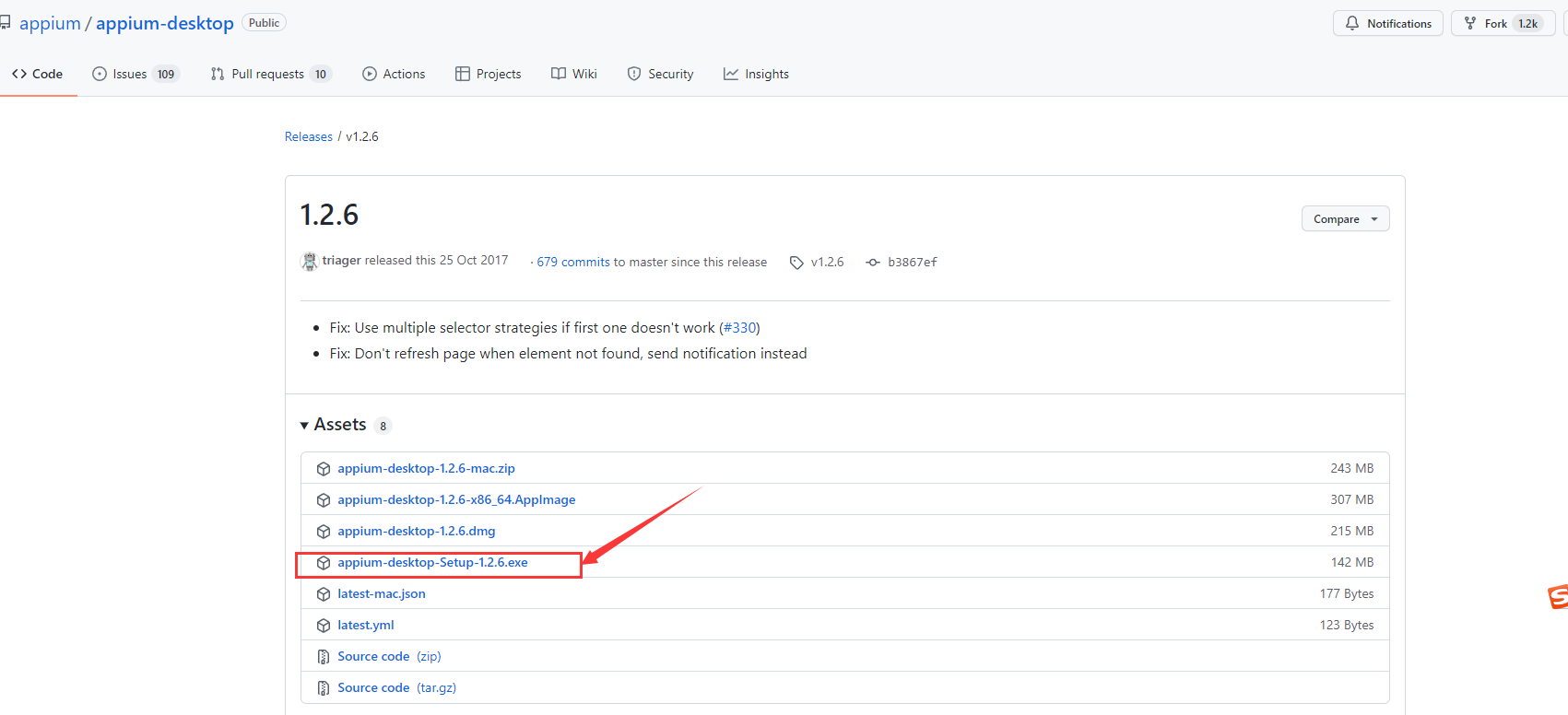Download appium-desktop-1.2.6-mac.zip
This screenshot has width=1568, height=715.
coord(426,468)
